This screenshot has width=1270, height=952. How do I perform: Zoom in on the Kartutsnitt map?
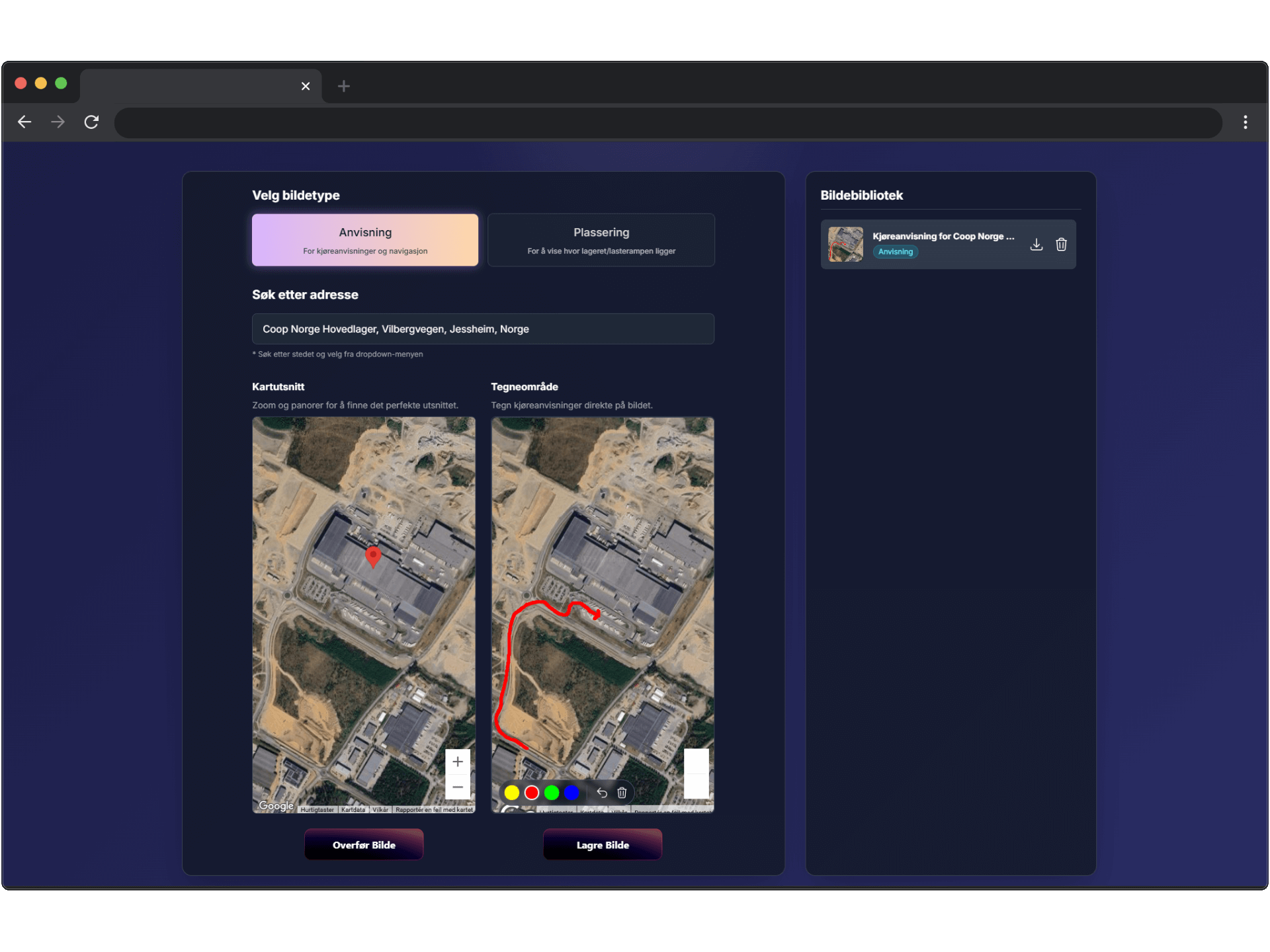457,762
